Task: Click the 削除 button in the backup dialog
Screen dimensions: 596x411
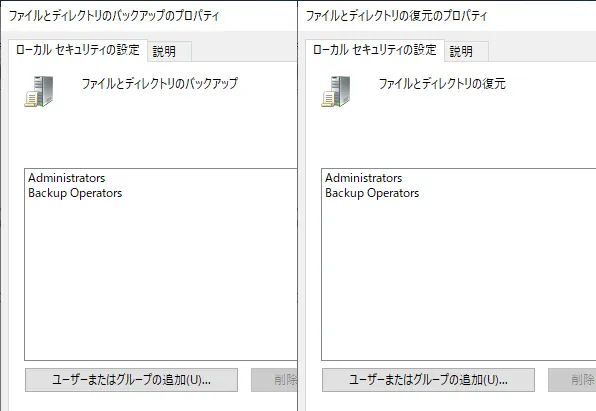Action: pyautogui.click(x=274, y=380)
